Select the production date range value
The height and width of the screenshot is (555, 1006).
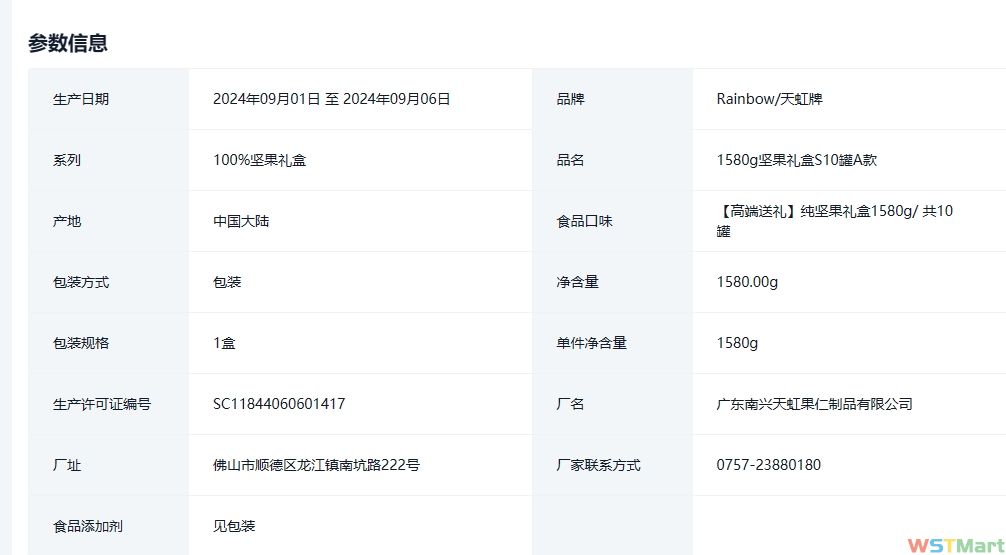[x=331, y=99]
